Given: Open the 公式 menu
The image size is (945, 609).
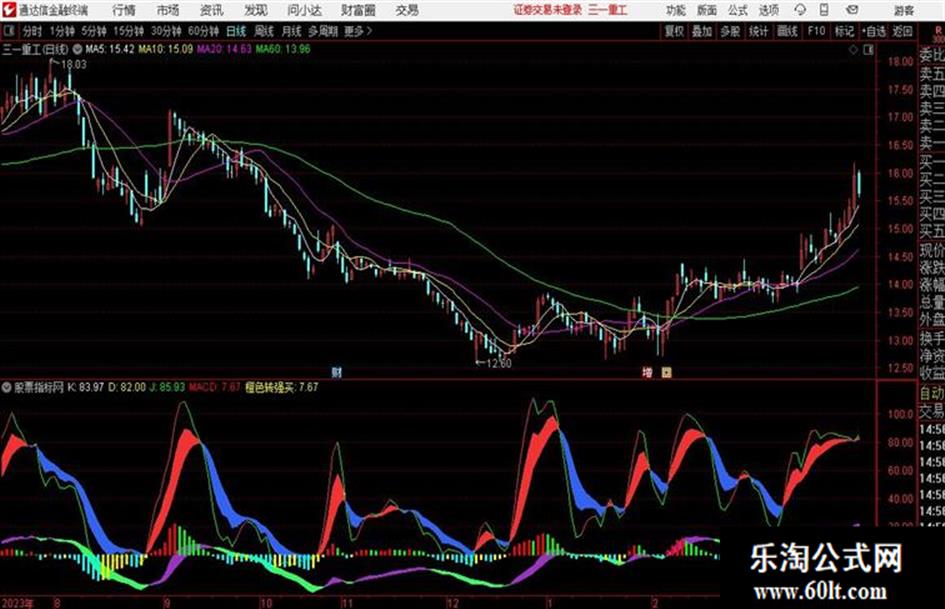Looking at the screenshot, I should click(738, 10).
